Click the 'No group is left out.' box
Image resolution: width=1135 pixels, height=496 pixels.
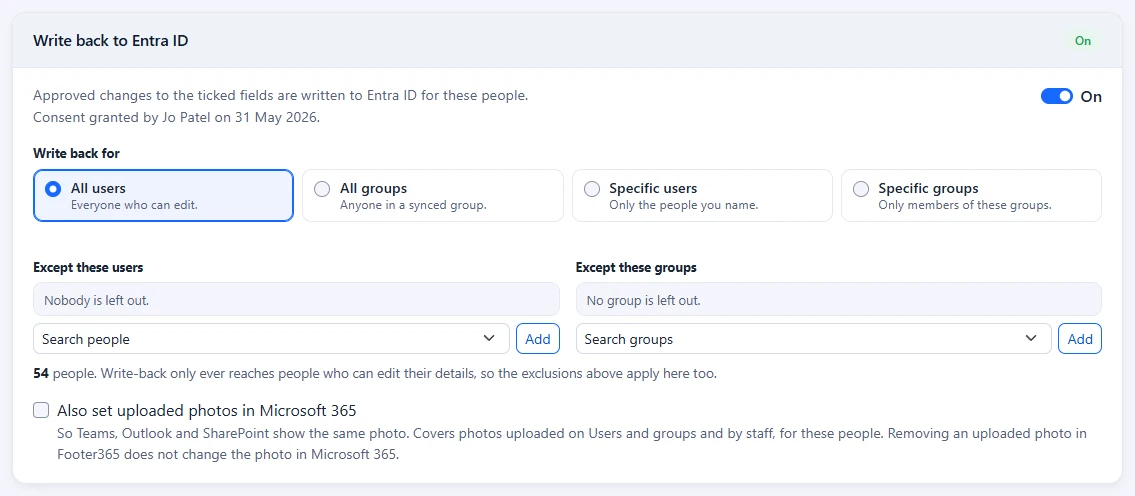tap(839, 299)
